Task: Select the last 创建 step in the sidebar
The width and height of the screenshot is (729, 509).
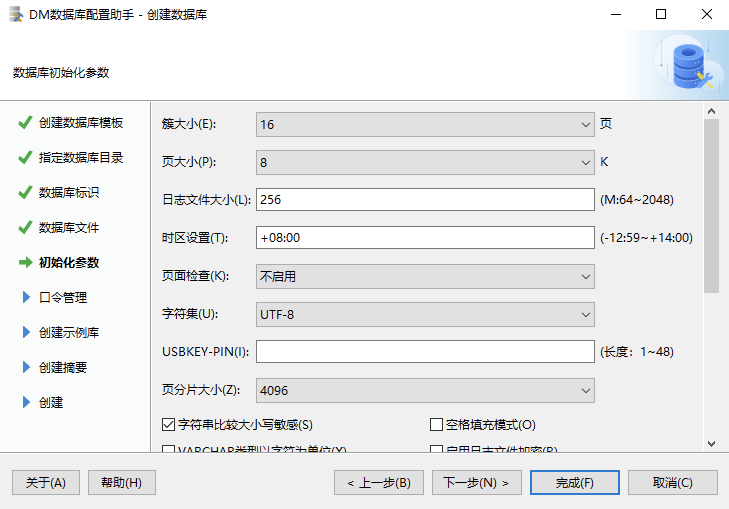Action: click(x=51, y=402)
